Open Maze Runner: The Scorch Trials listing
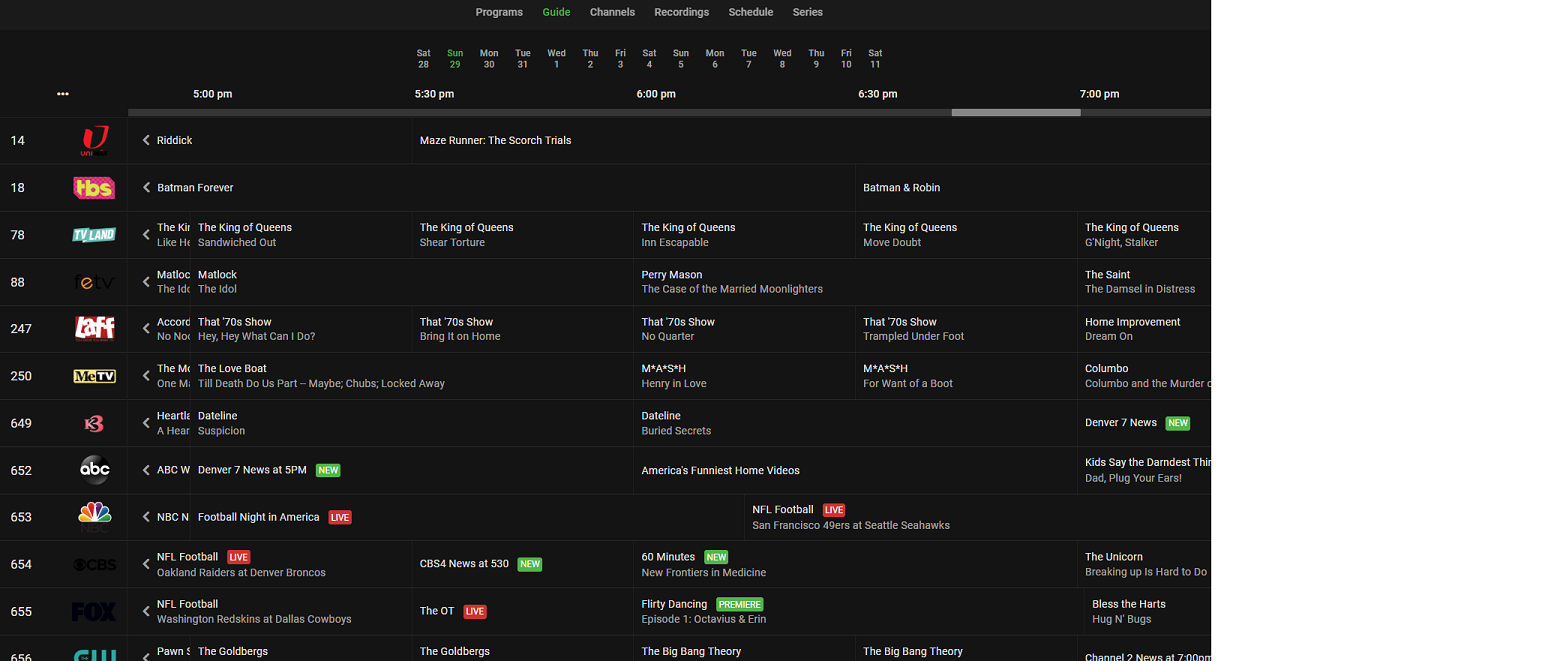 pyautogui.click(x=495, y=141)
